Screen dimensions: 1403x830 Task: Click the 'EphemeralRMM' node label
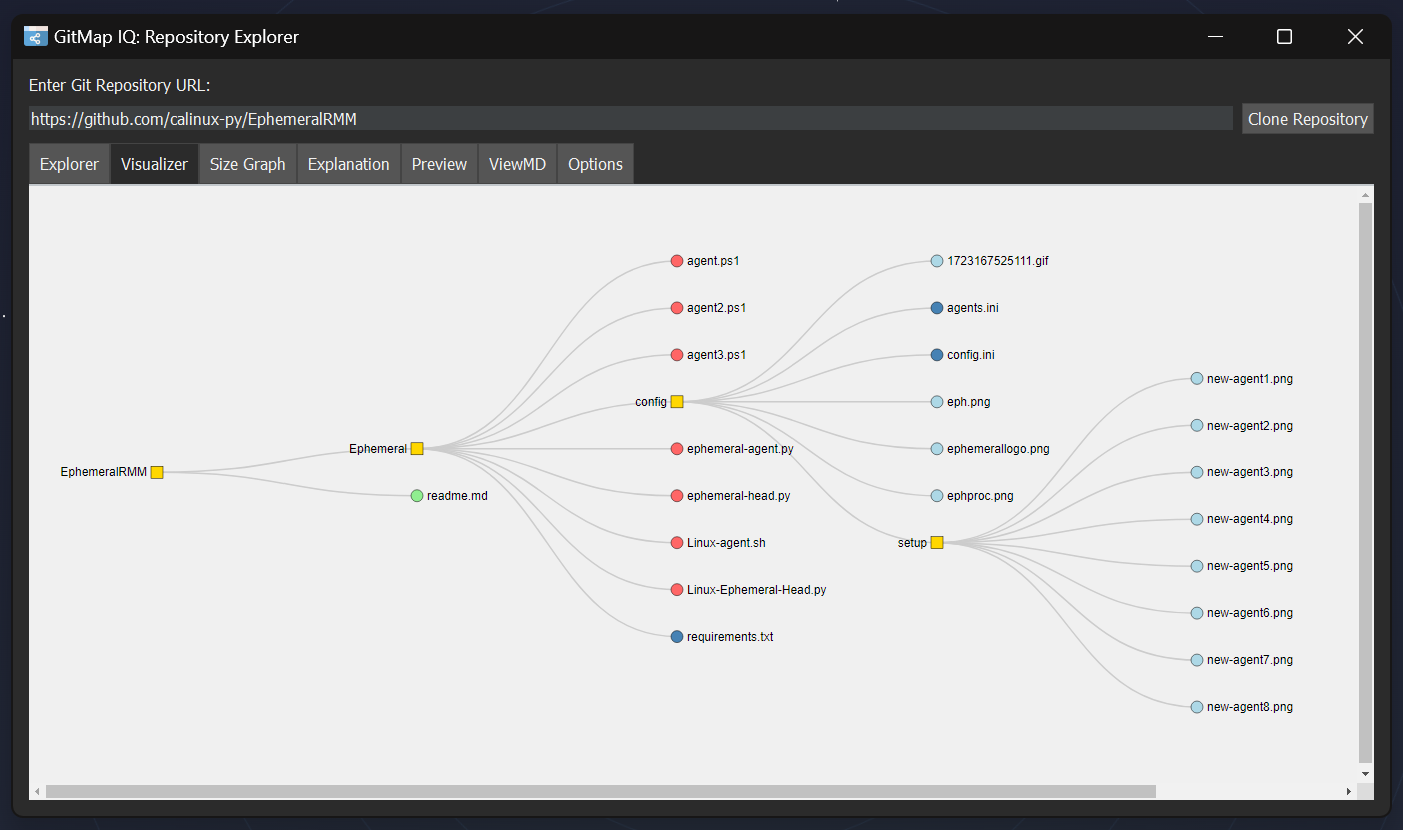[104, 472]
